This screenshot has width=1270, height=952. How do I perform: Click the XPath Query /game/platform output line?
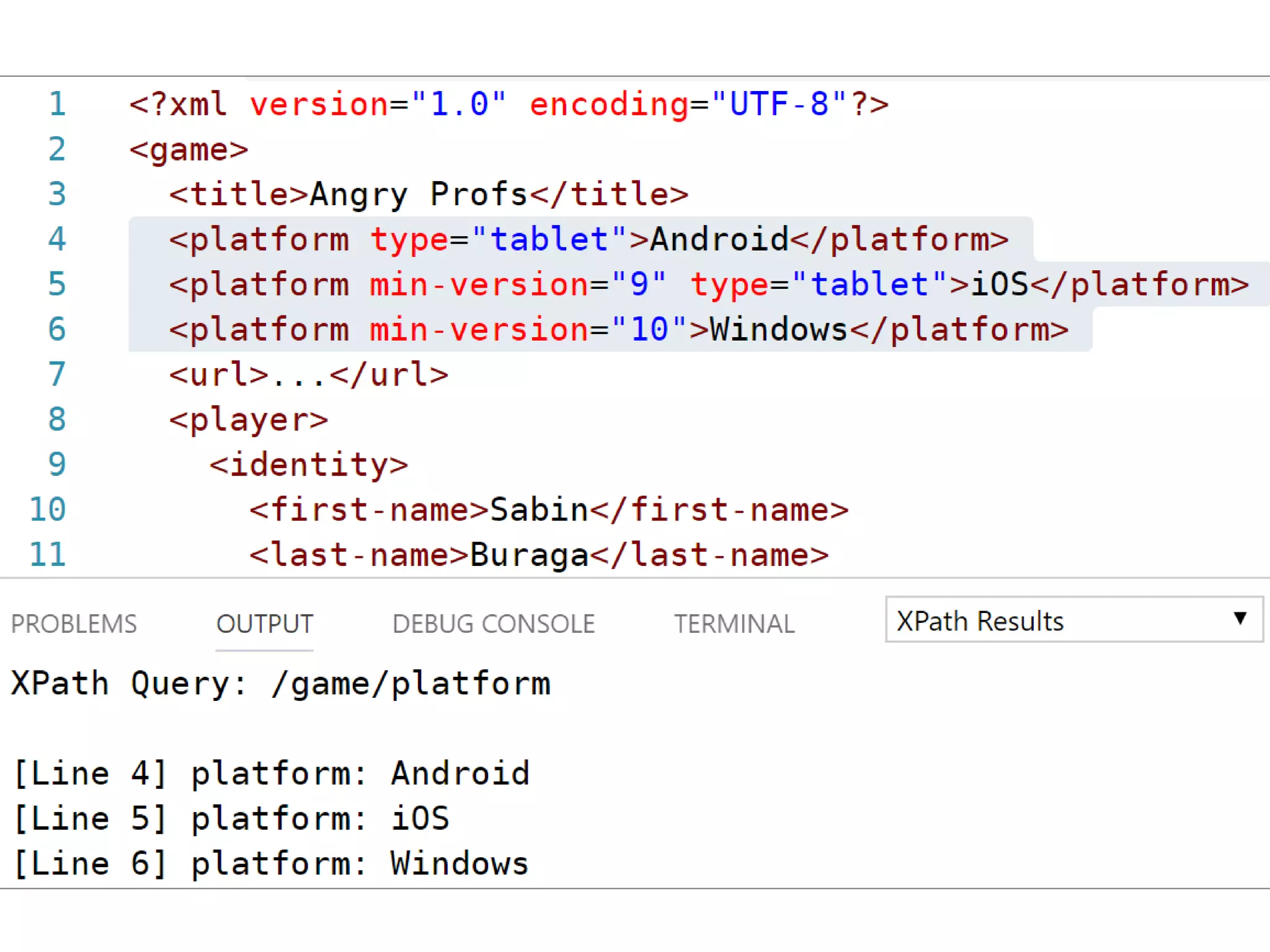coord(280,684)
